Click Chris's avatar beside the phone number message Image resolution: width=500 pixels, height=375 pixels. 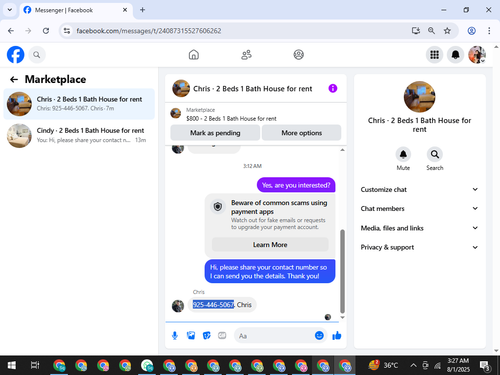click(178, 306)
